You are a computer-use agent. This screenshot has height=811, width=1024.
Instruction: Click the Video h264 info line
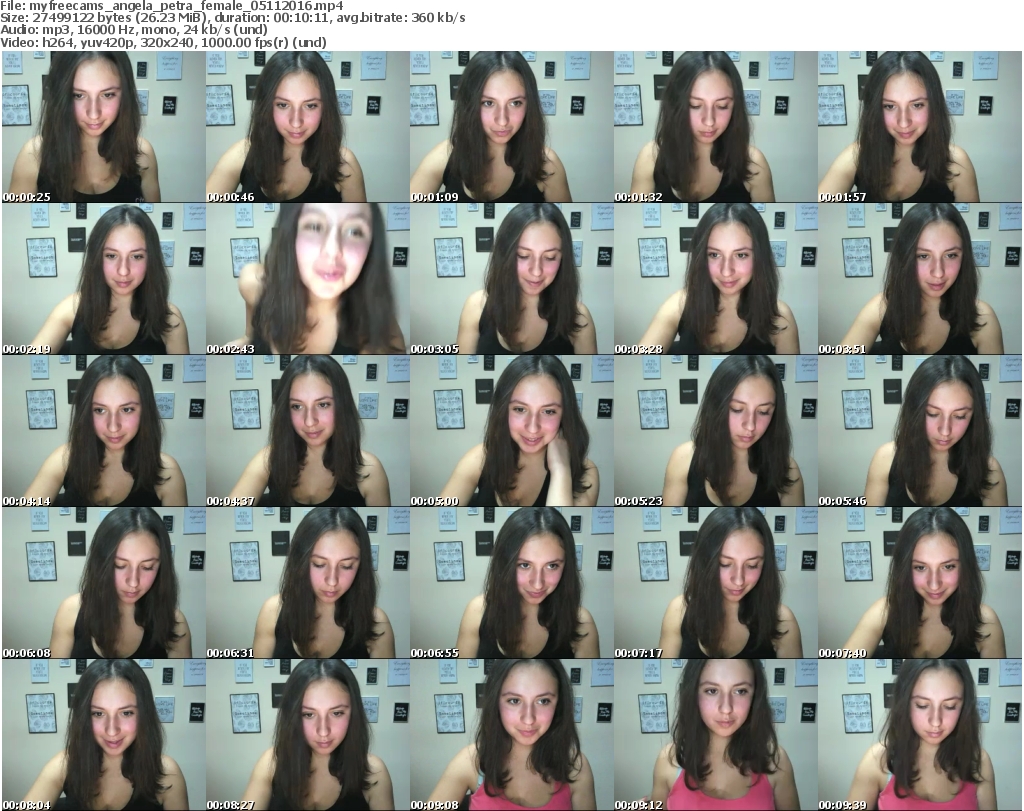[163, 42]
